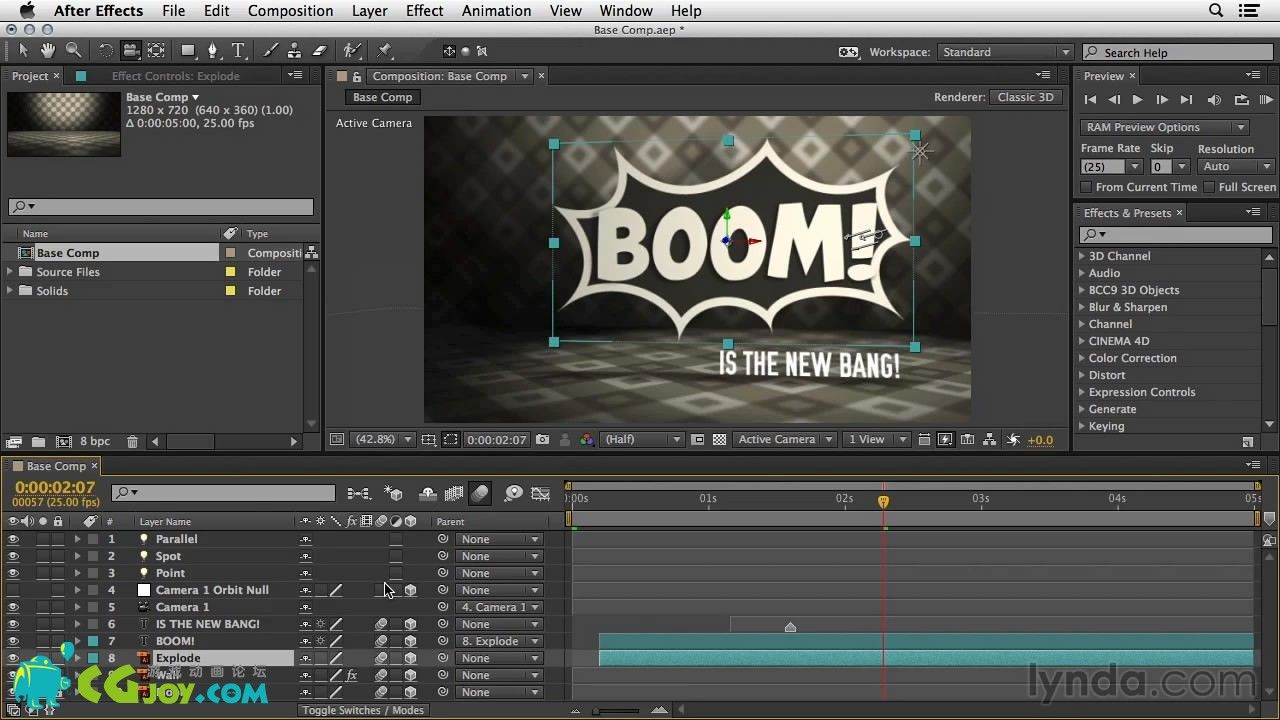
Task: Select the Zoom magnifier tool
Action: click(x=73, y=50)
